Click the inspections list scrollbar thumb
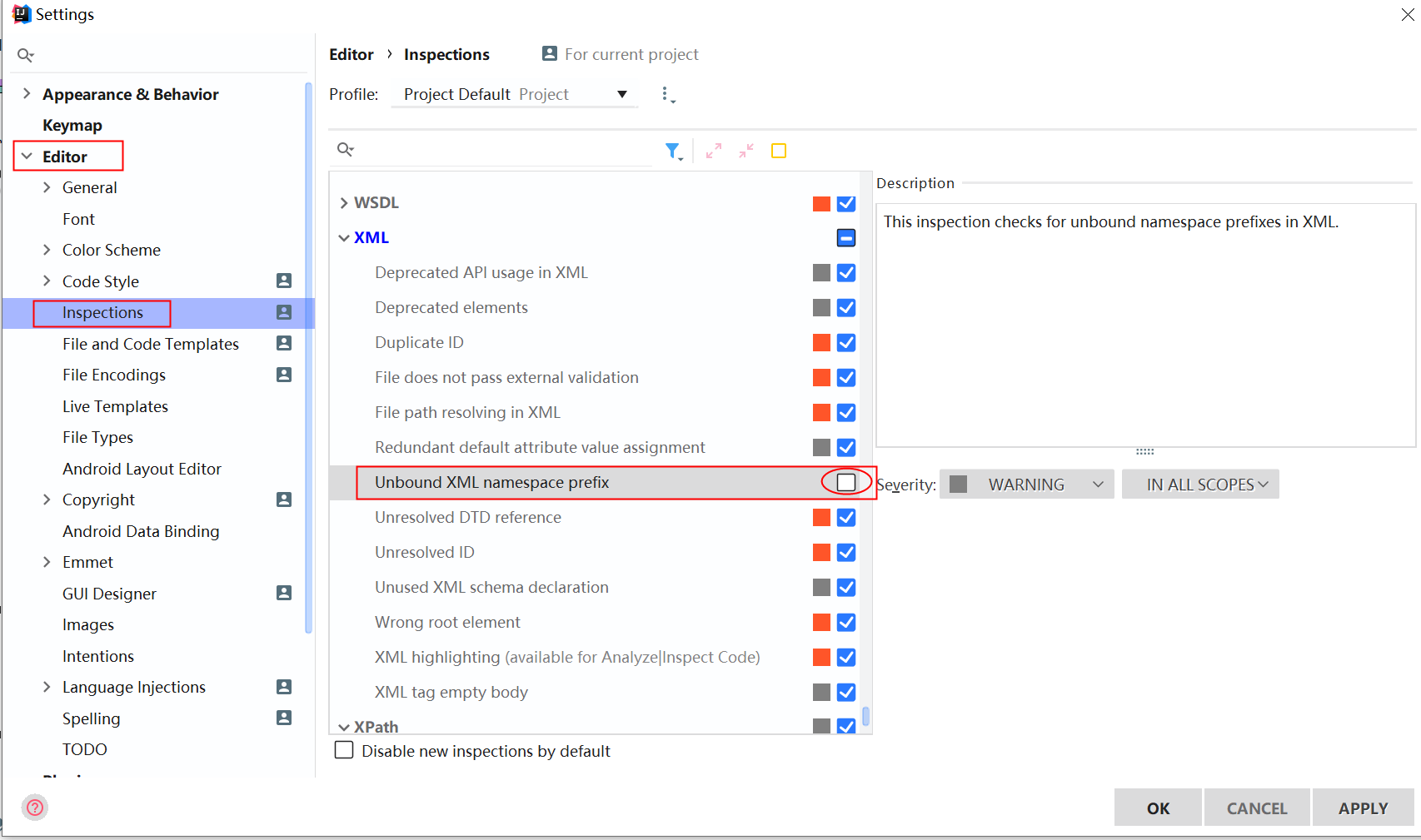 point(866,716)
